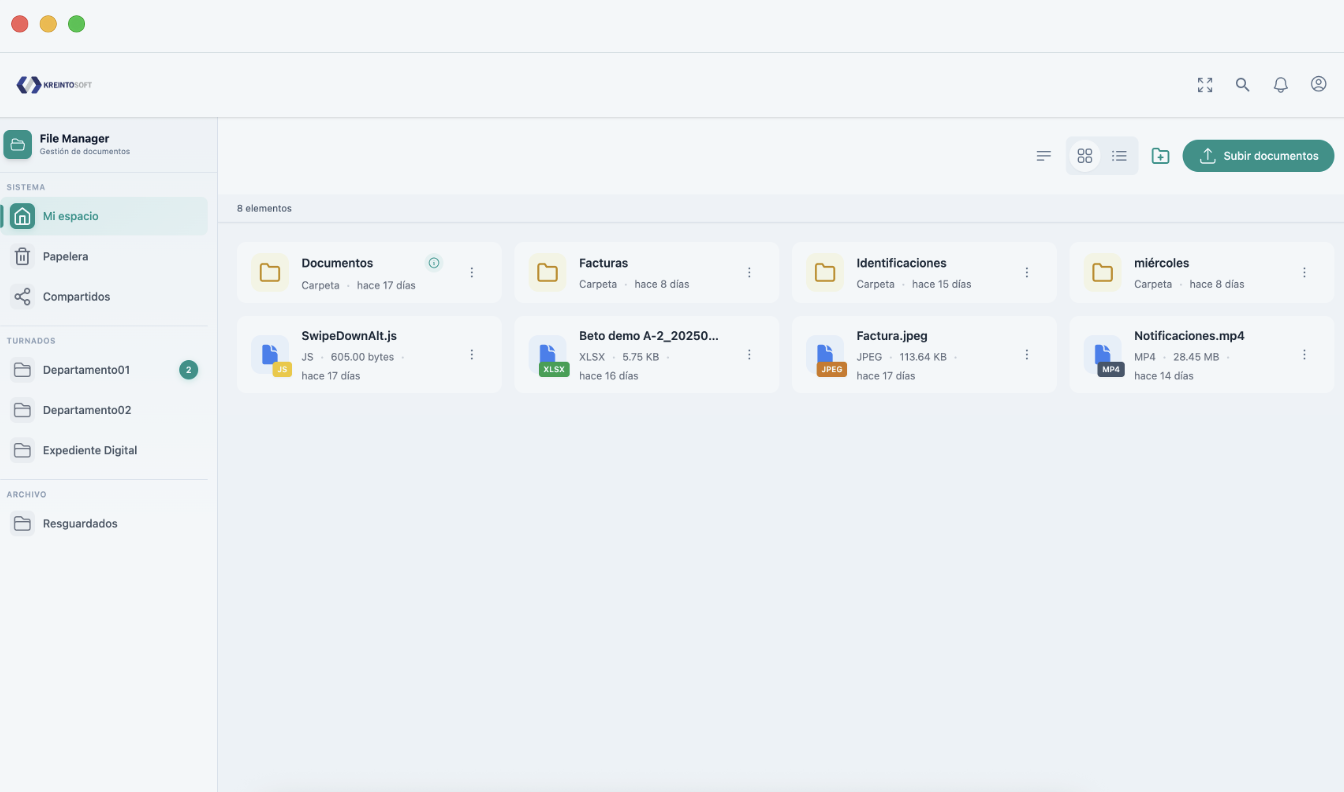Image resolution: width=1344 pixels, height=792 pixels.
Task: Open the notifications bell
Action: pos(1280,85)
